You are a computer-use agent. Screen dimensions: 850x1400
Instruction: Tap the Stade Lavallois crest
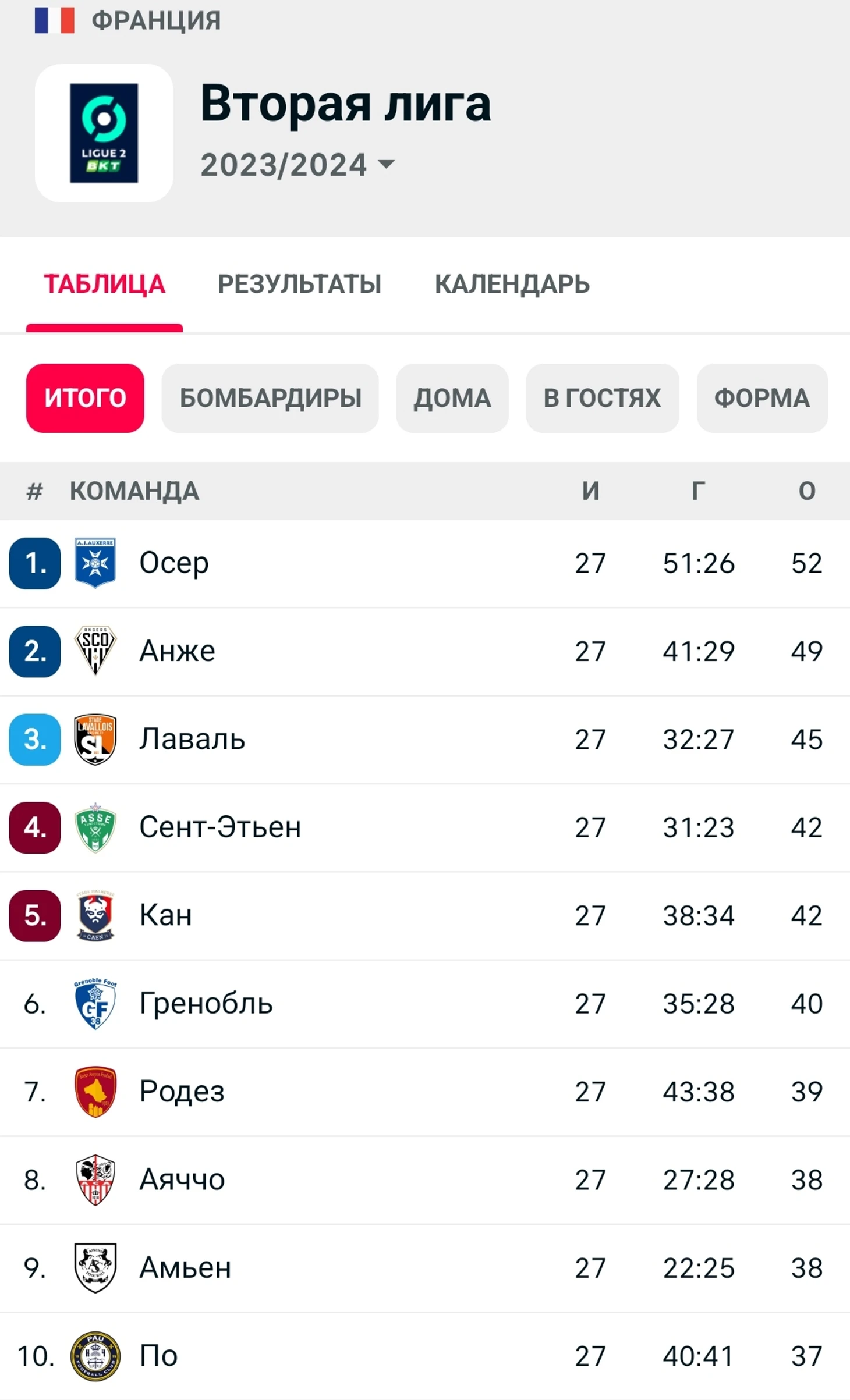click(95, 739)
